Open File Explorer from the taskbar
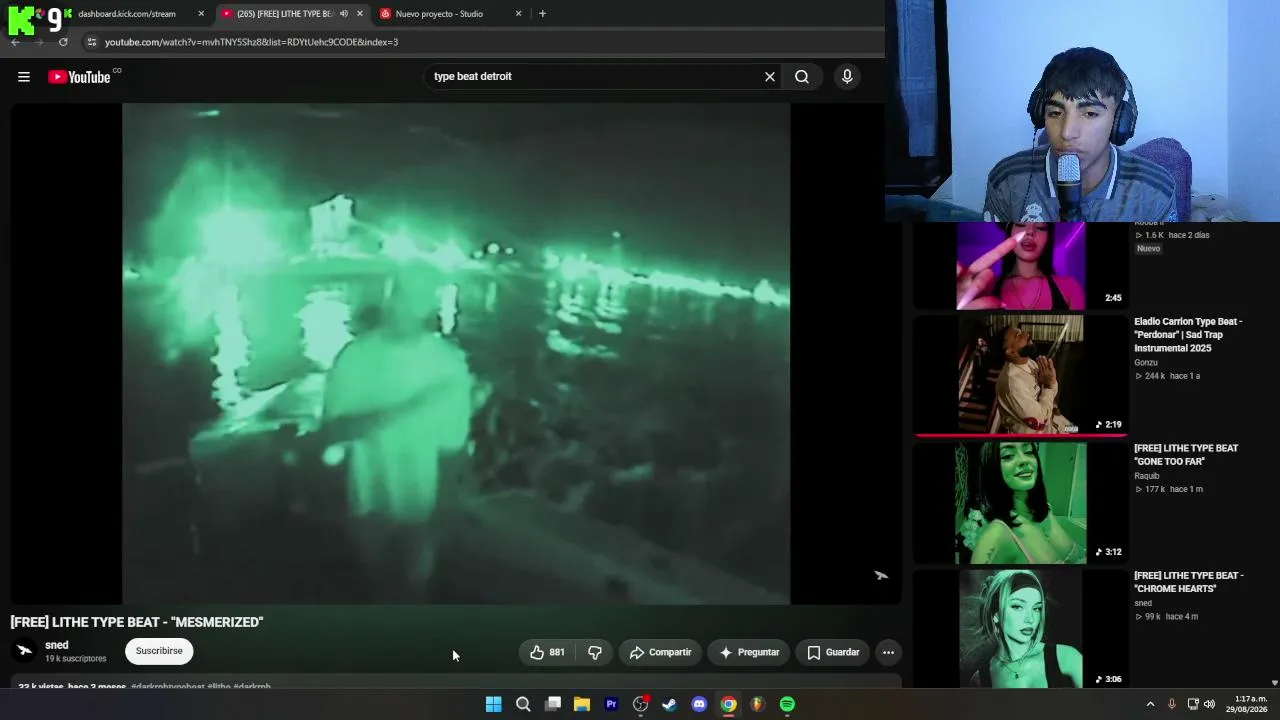1280x720 pixels. click(582, 704)
